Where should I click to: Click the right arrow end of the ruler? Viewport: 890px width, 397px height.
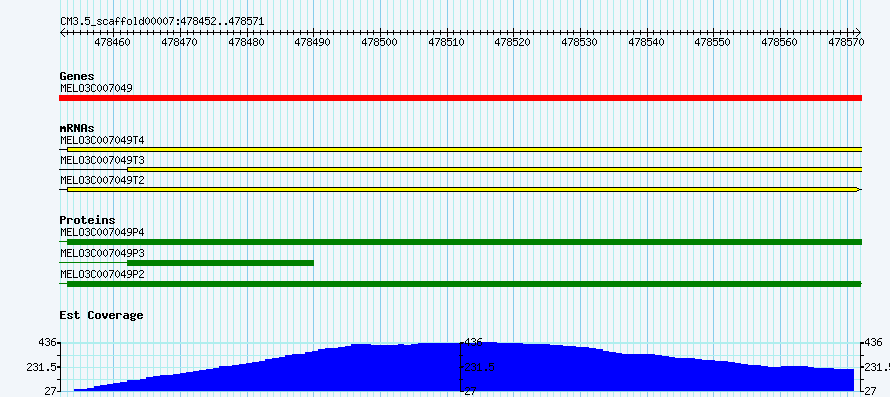pyautogui.click(x=858, y=32)
